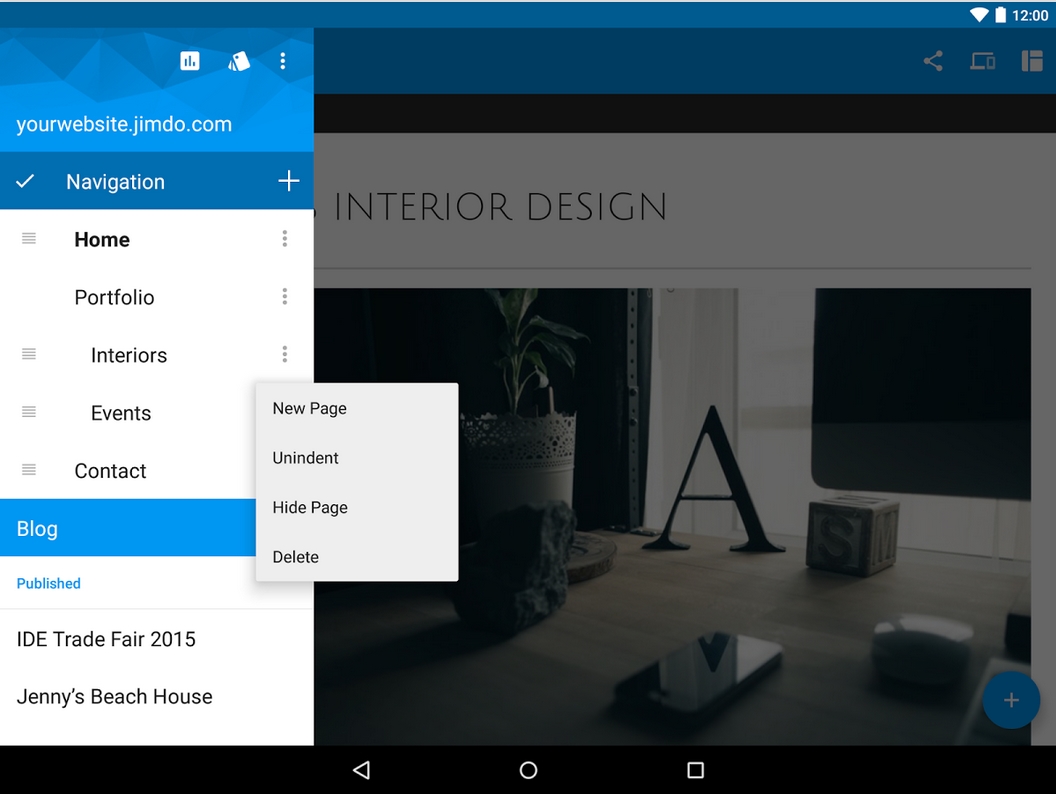The width and height of the screenshot is (1056, 794).
Task: Tap the share icon in the toolbar
Action: 933,61
